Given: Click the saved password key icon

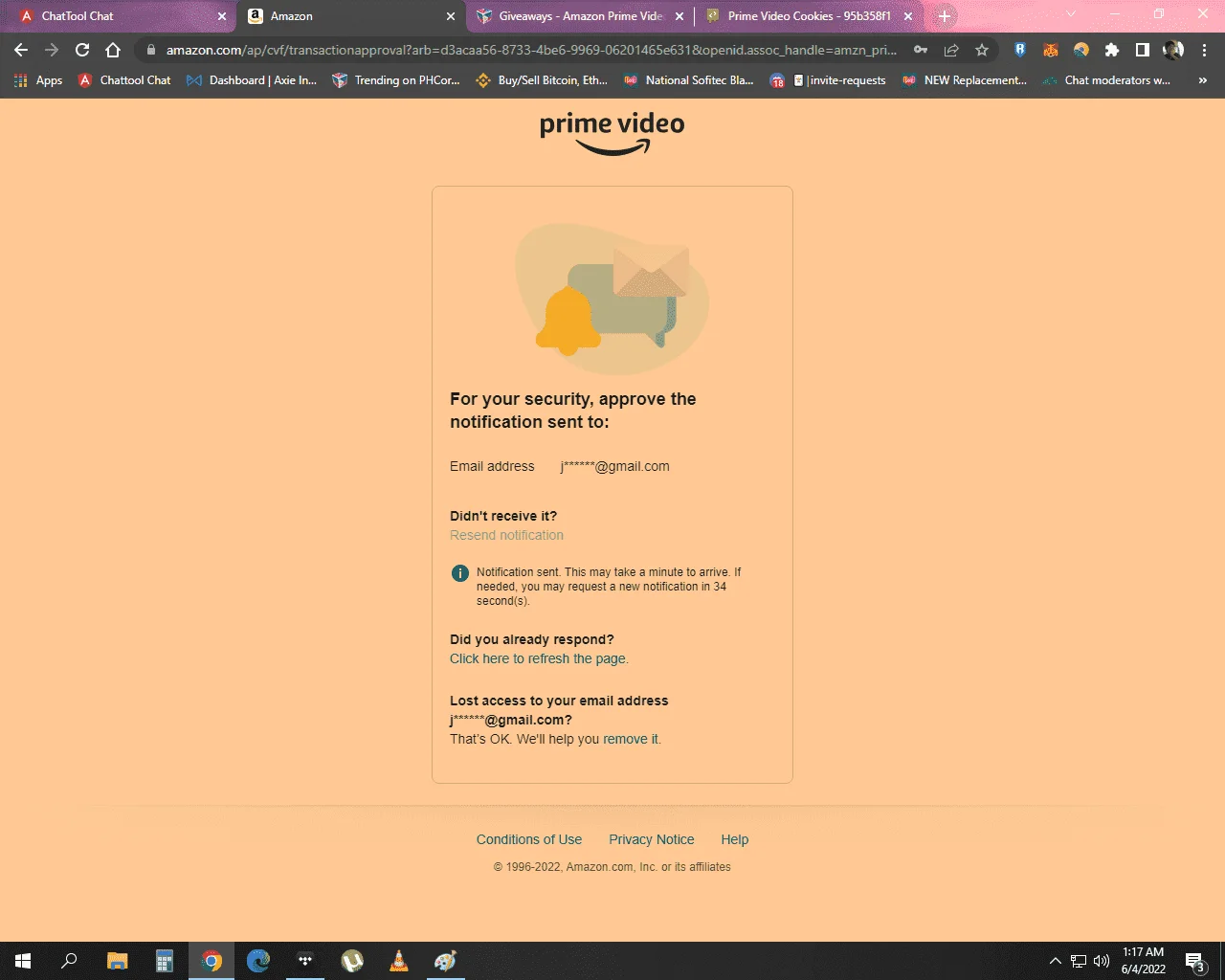Looking at the screenshot, I should click(x=921, y=50).
